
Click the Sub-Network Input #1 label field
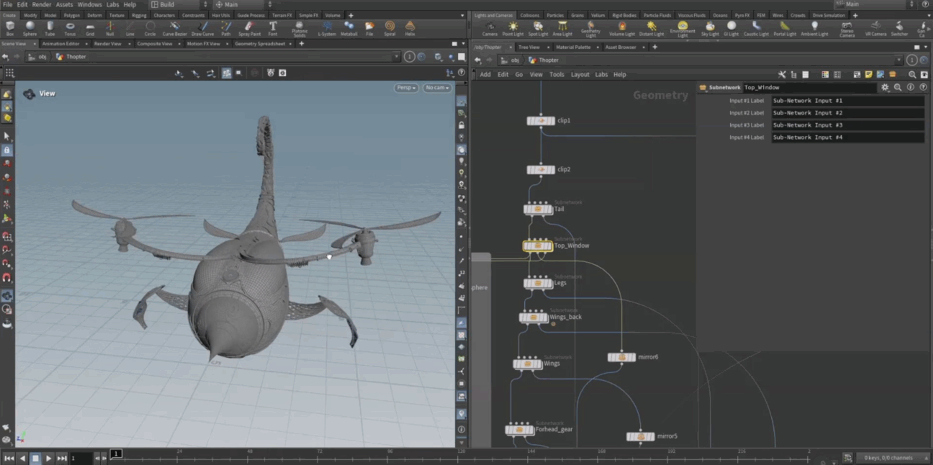point(846,101)
